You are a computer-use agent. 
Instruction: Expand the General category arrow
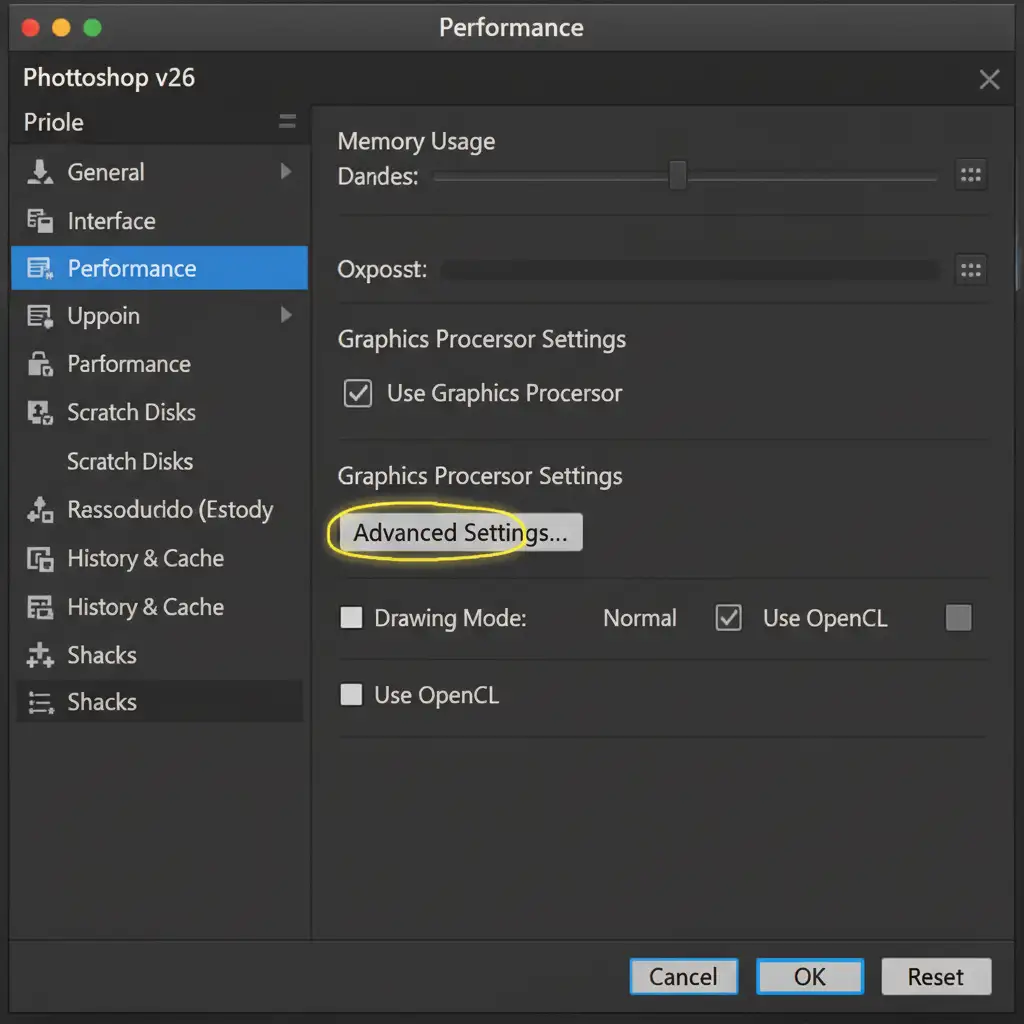tap(286, 172)
